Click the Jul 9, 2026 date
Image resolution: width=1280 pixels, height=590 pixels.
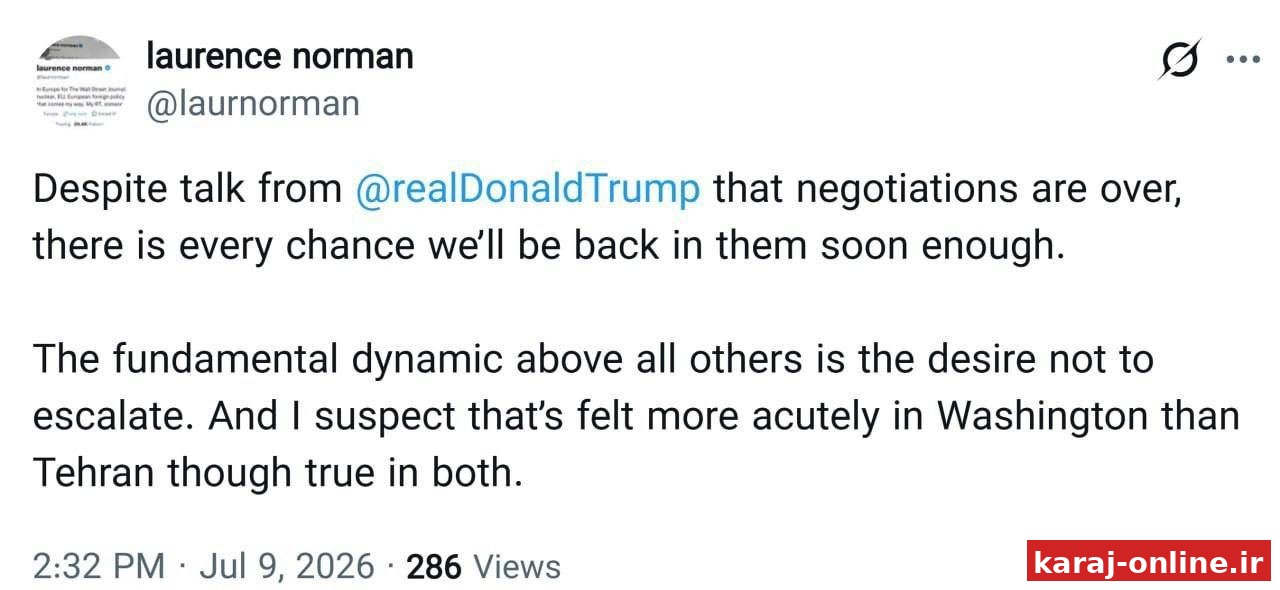287,566
